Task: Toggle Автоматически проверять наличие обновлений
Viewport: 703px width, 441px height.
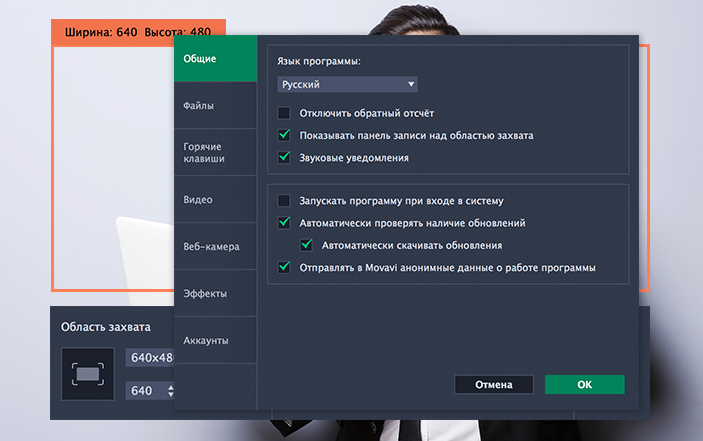Action: (285, 223)
